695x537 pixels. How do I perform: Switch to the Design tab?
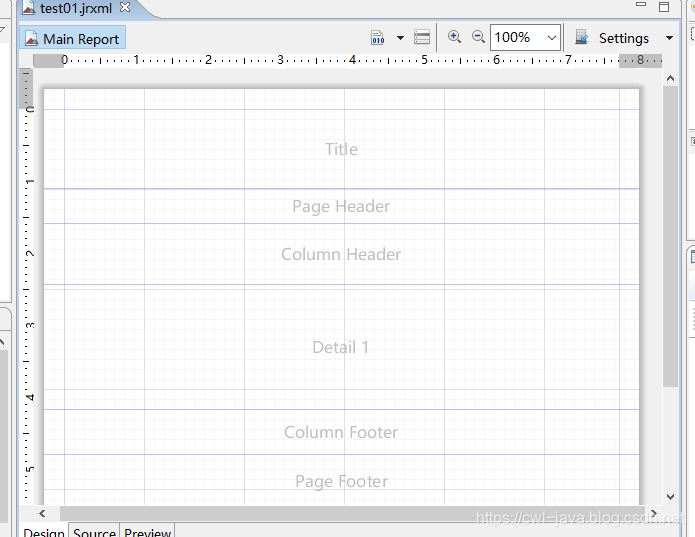(44, 531)
